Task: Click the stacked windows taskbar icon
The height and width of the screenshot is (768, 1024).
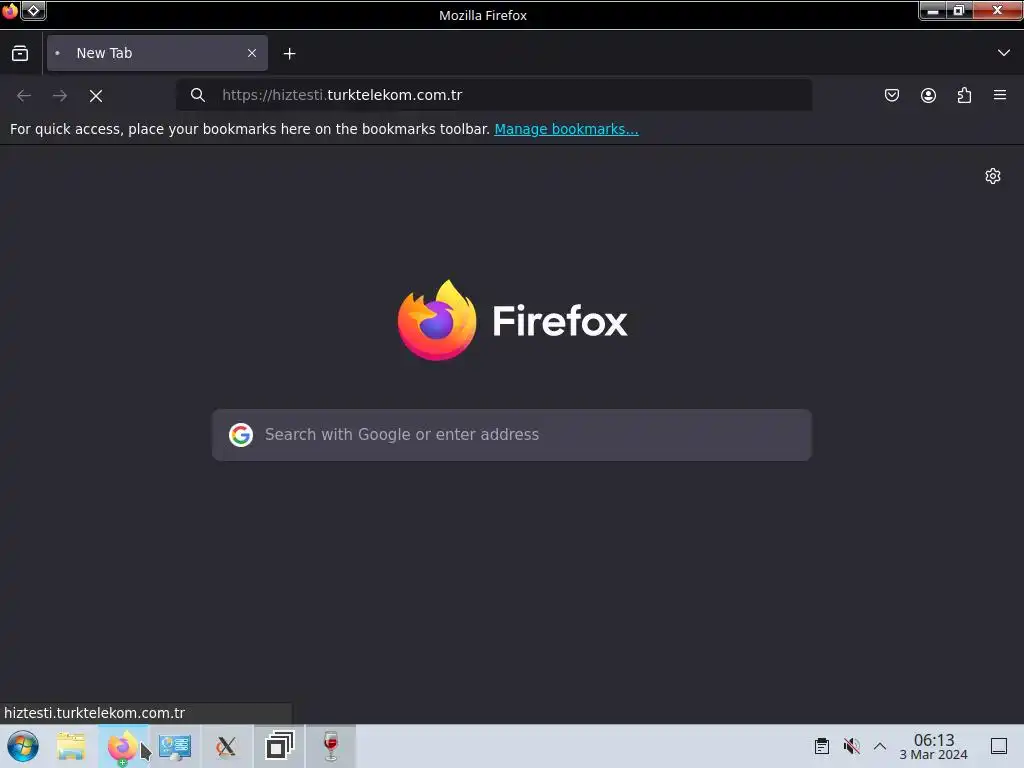Action: click(279, 746)
